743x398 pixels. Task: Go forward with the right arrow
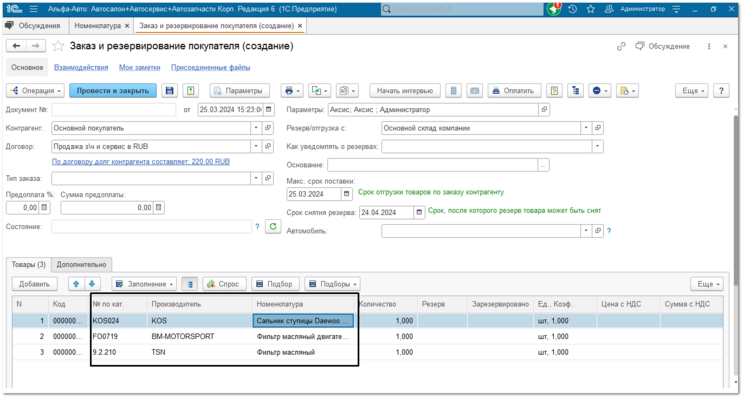click(36, 45)
